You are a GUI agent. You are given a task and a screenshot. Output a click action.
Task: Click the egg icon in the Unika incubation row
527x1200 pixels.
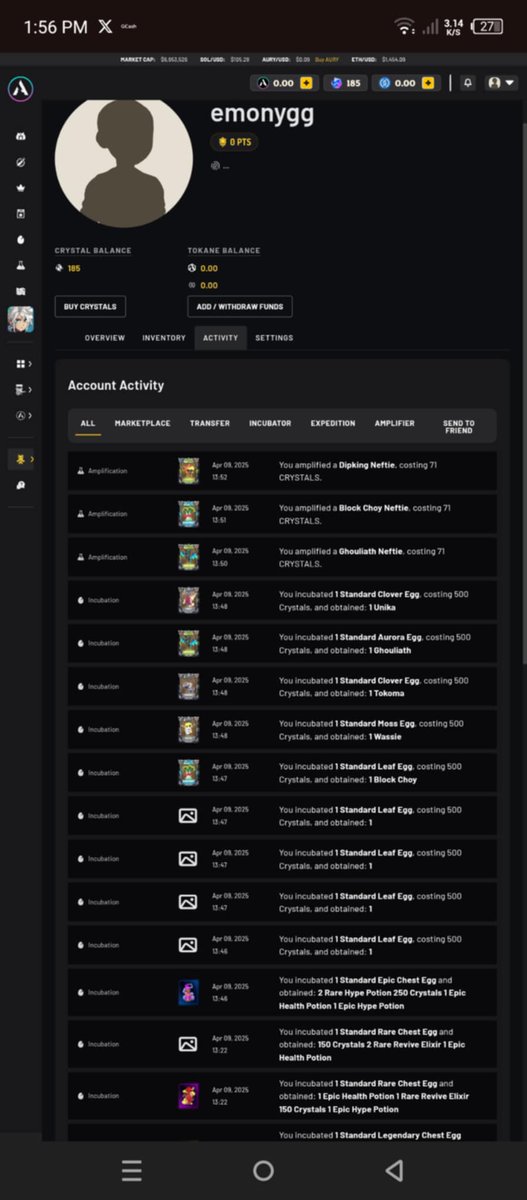tap(80, 600)
